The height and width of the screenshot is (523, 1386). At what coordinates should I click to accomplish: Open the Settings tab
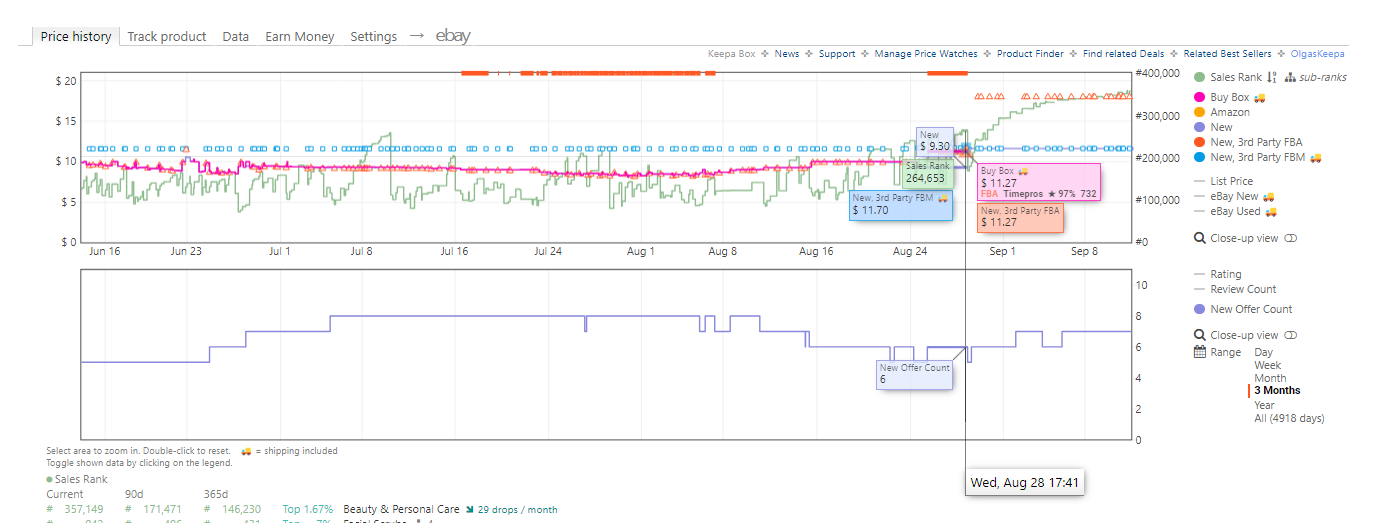(374, 36)
